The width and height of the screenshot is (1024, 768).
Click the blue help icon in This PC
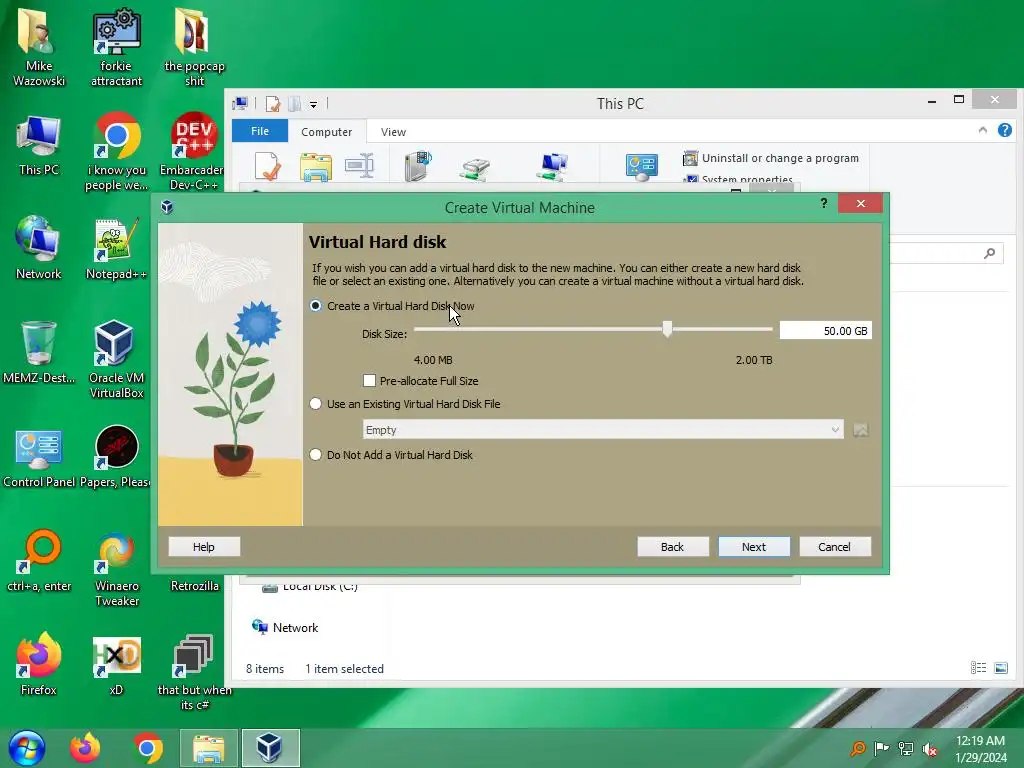pyautogui.click(x=1004, y=130)
